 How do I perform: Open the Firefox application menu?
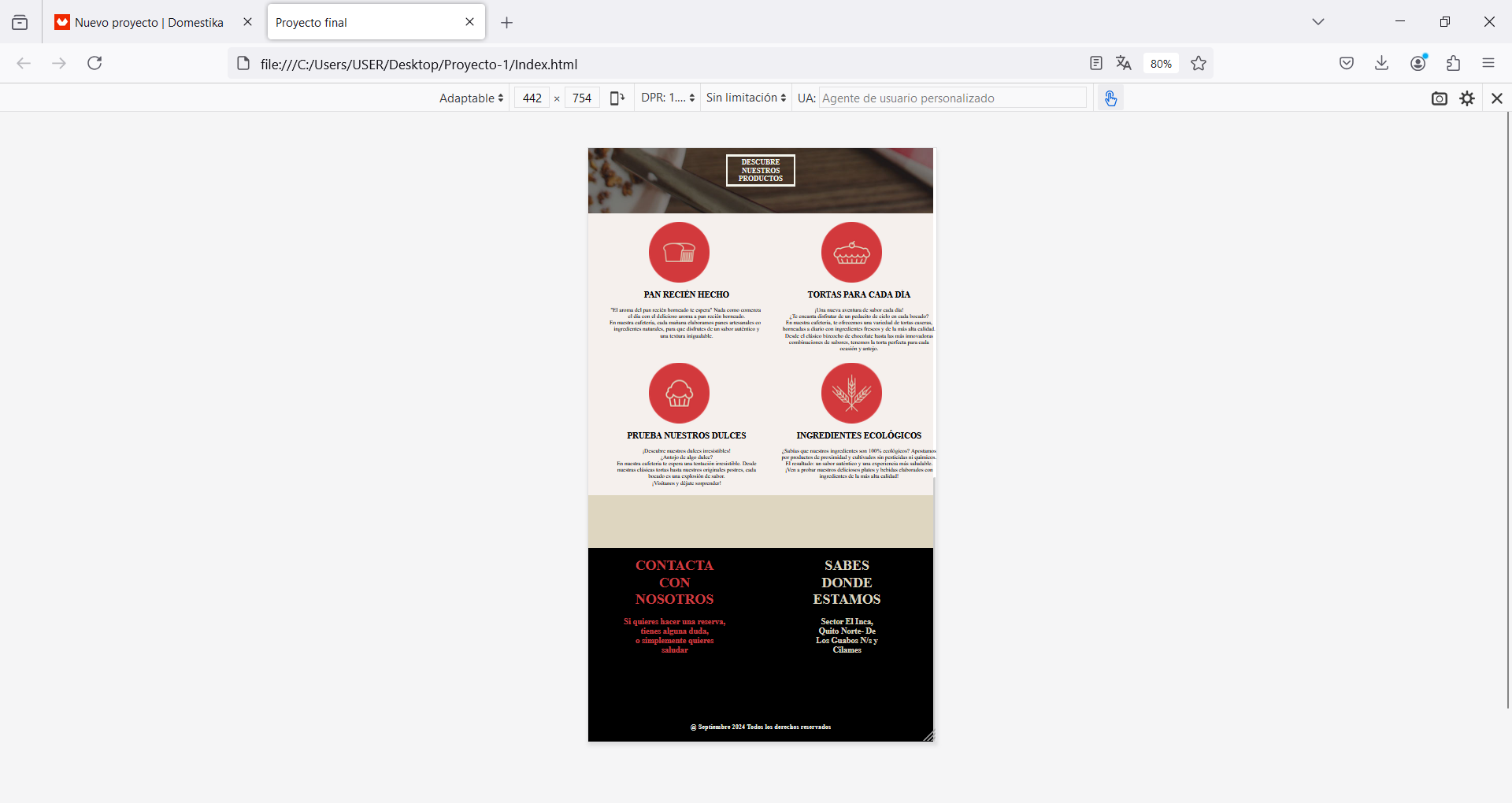point(1488,64)
